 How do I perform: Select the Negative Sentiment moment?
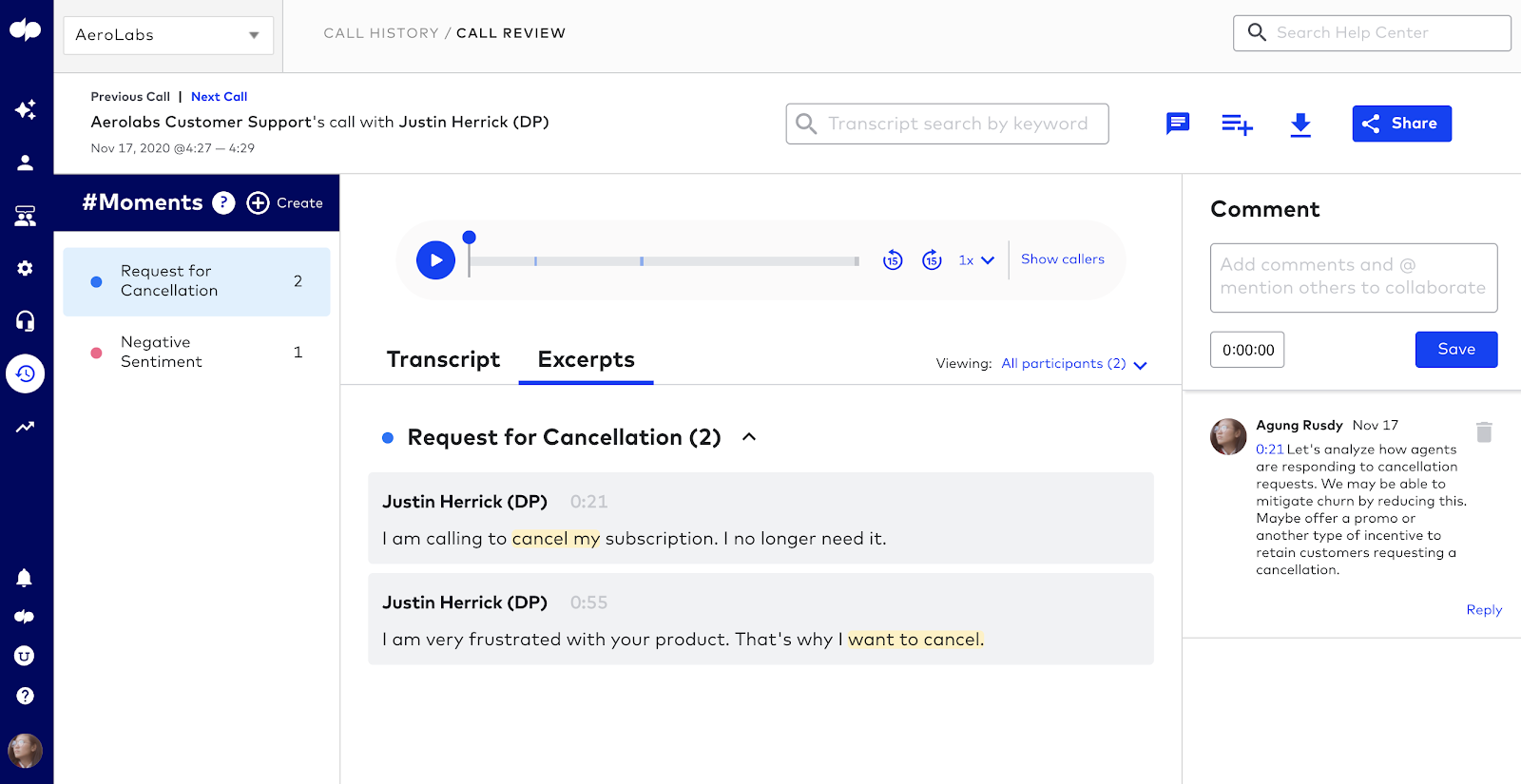click(197, 353)
